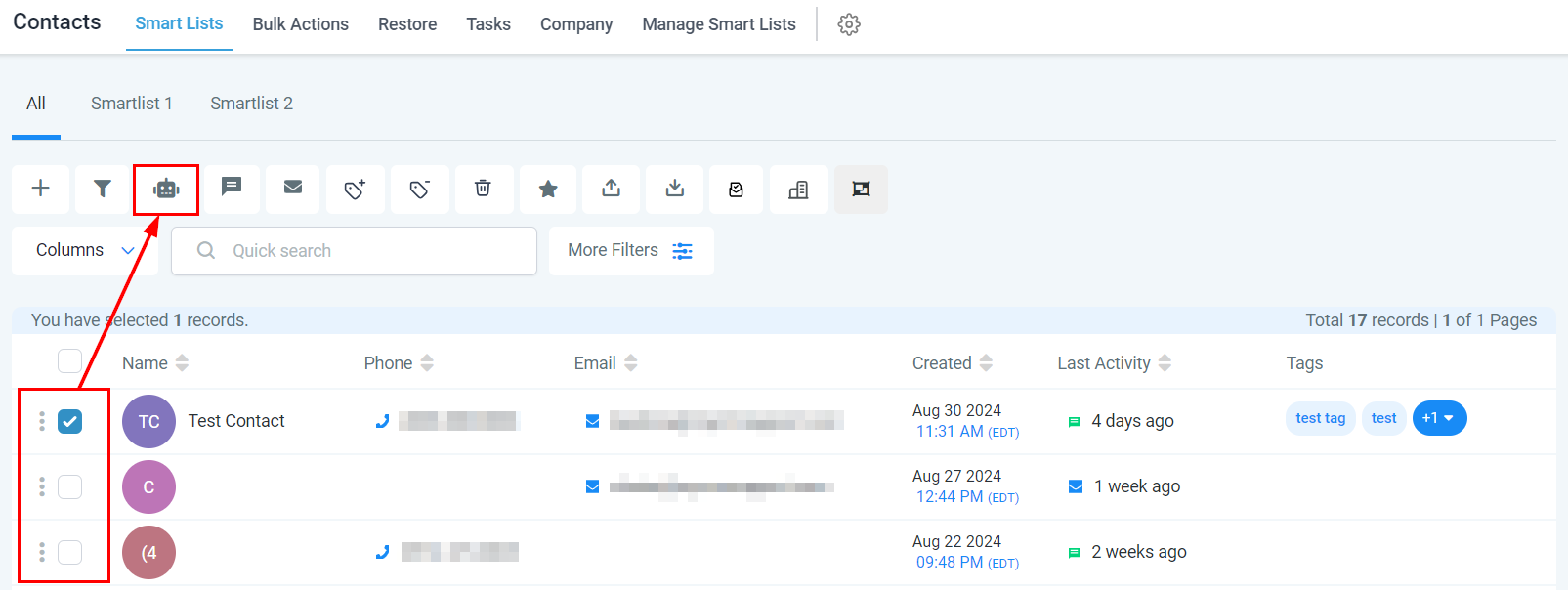Uncheck the Test Contact row checkbox

tap(69, 421)
